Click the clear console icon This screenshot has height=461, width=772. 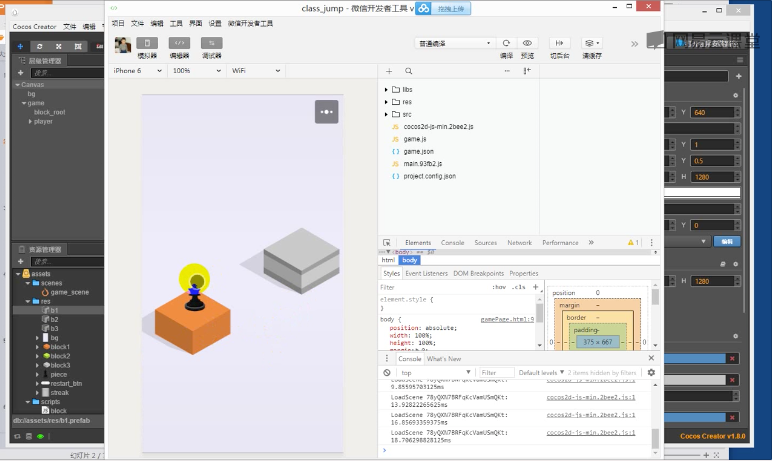387,372
